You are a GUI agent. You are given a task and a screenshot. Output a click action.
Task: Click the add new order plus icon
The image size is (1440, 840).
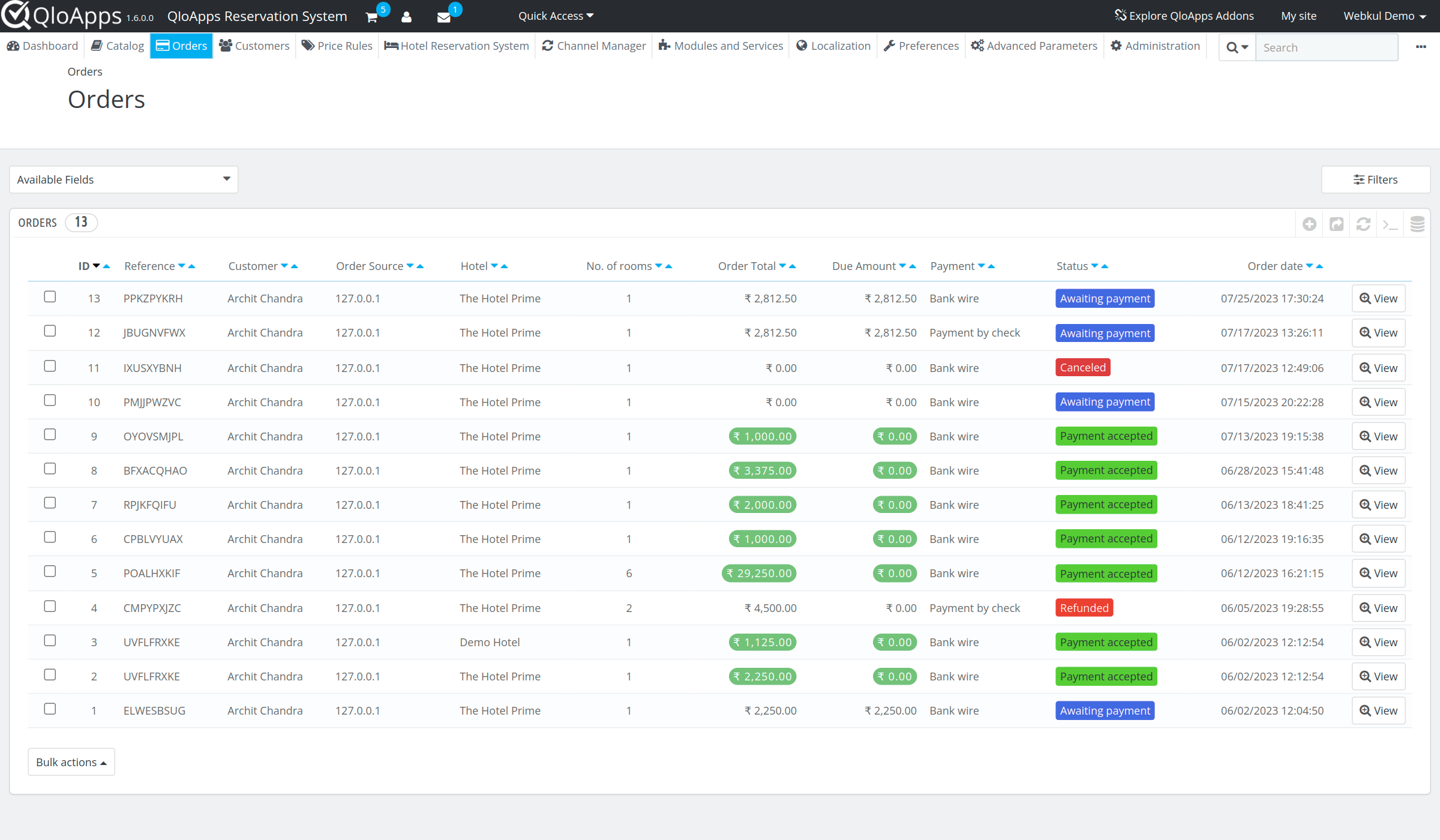1309,224
